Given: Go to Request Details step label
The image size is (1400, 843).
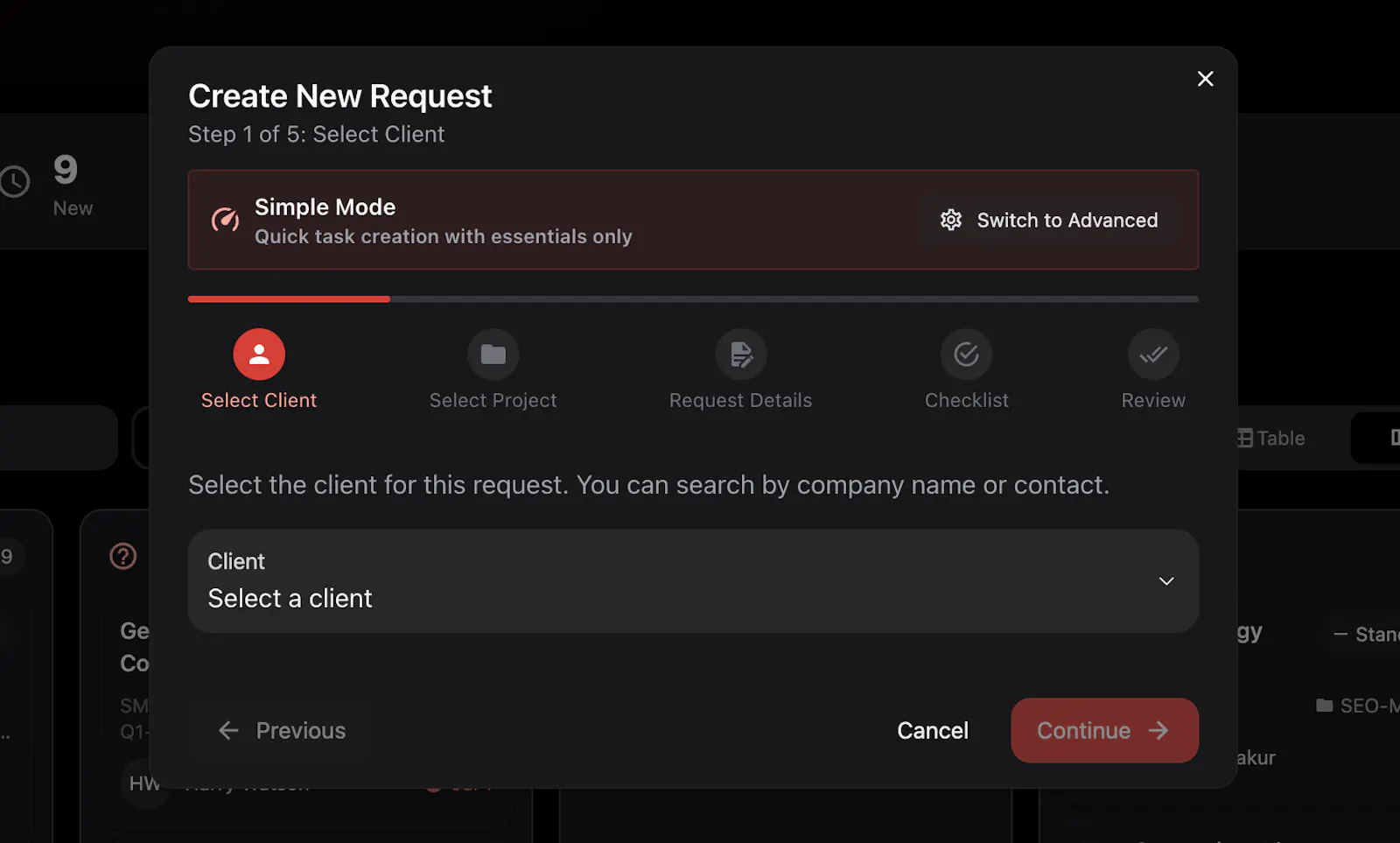Looking at the screenshot, I should pos(741,400).
